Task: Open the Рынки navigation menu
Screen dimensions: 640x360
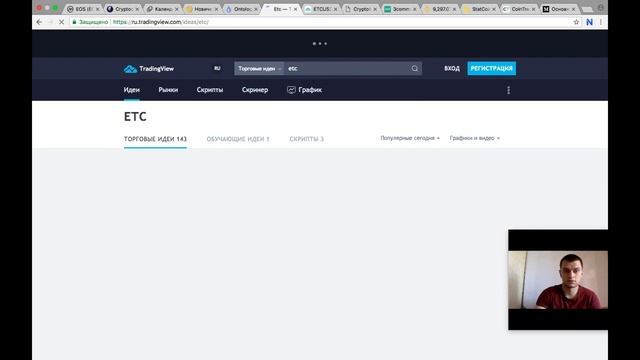Action: 168,90
